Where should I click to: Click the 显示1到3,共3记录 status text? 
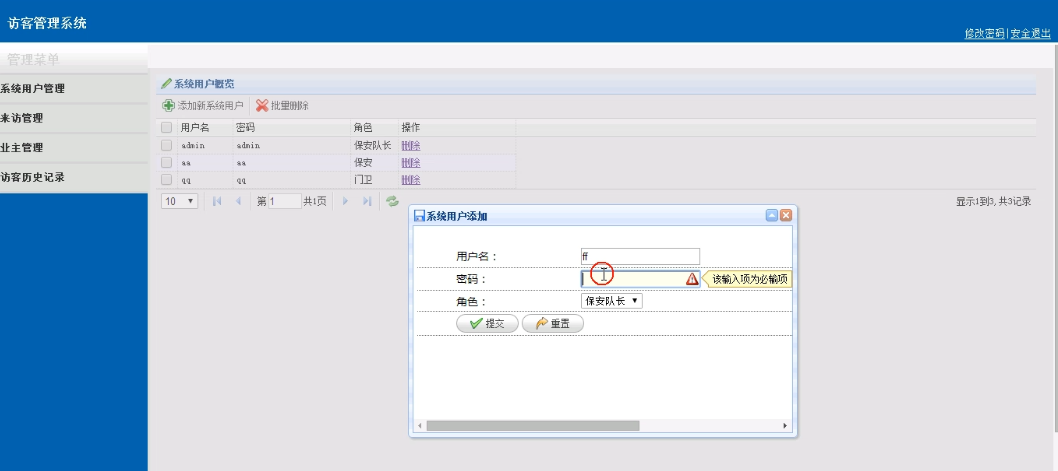click(993, 201)
